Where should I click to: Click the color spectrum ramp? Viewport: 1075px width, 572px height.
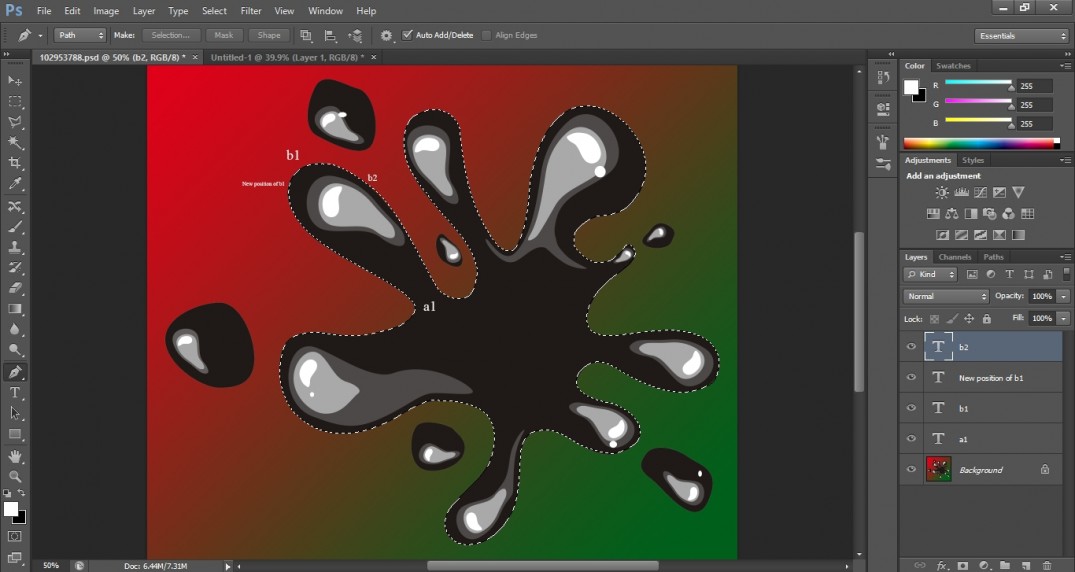980,144
